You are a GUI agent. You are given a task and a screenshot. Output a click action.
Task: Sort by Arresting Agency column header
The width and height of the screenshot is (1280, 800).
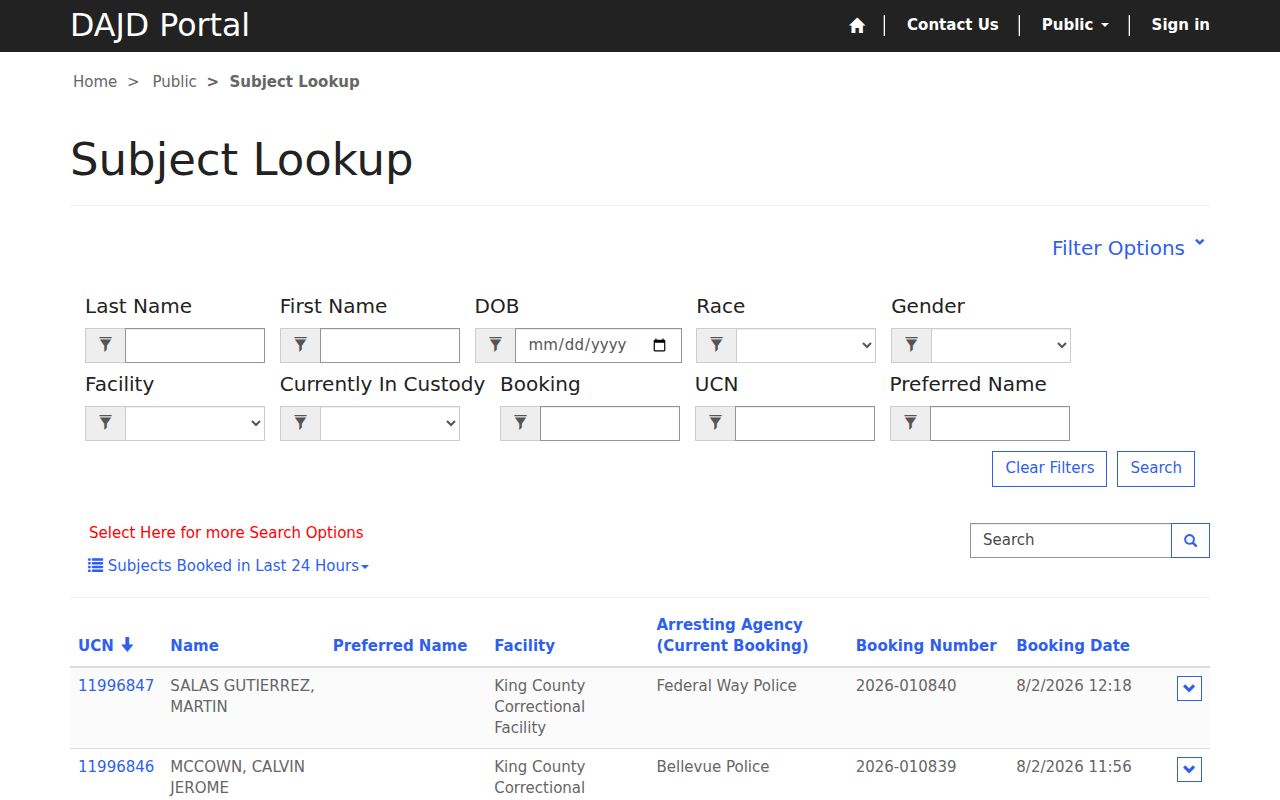click(732, 635)
